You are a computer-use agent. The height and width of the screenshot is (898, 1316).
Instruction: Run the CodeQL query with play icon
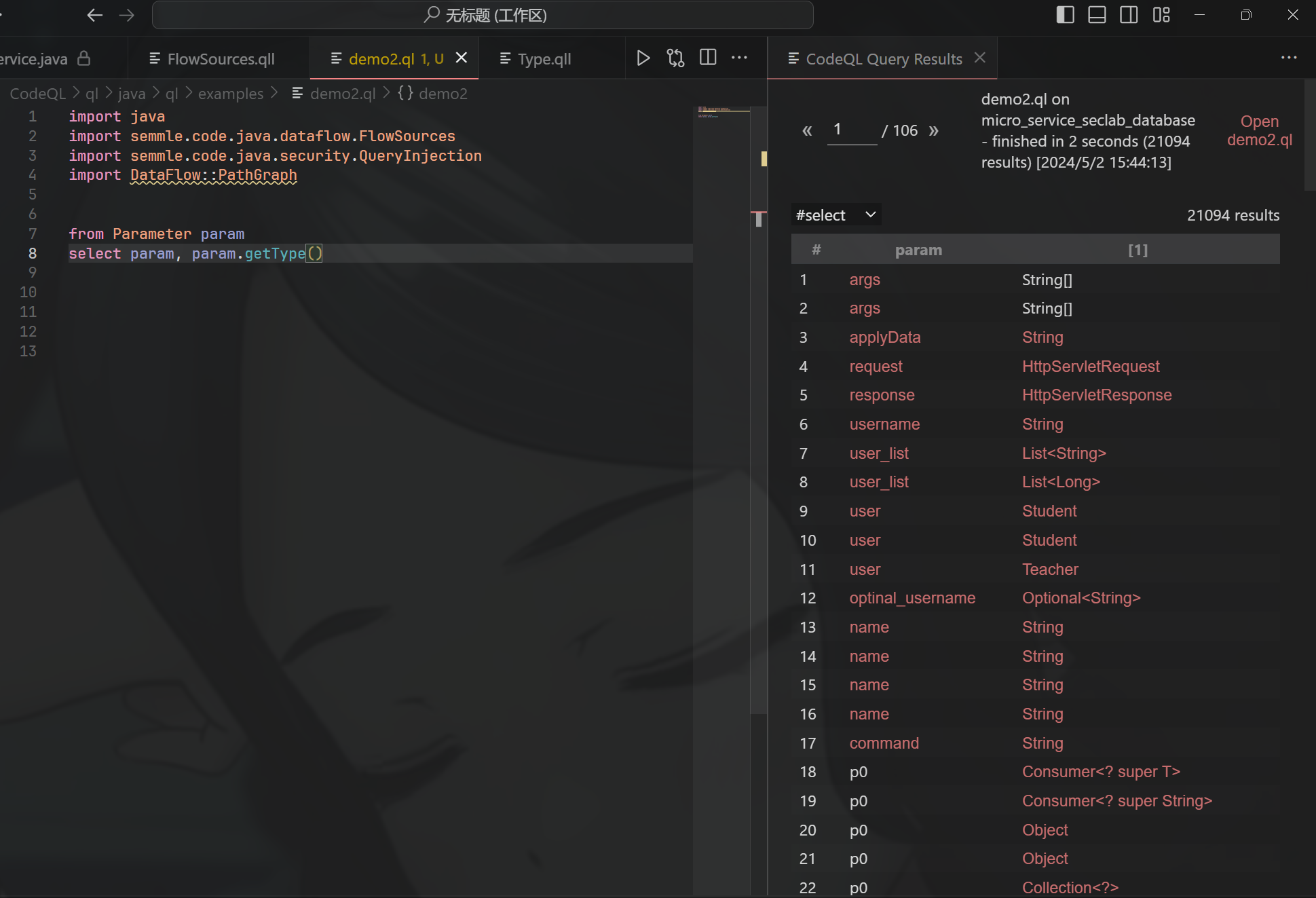tap(643, 58)
